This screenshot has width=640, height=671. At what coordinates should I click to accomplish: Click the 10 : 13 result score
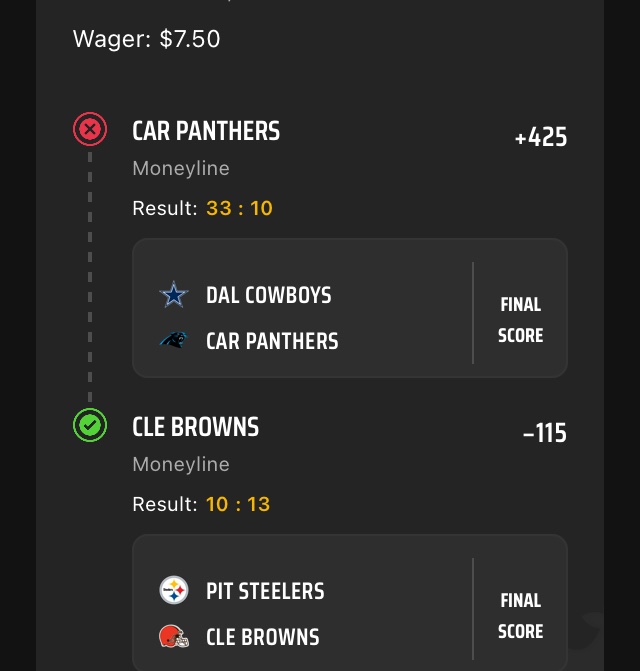pos(238,504)
